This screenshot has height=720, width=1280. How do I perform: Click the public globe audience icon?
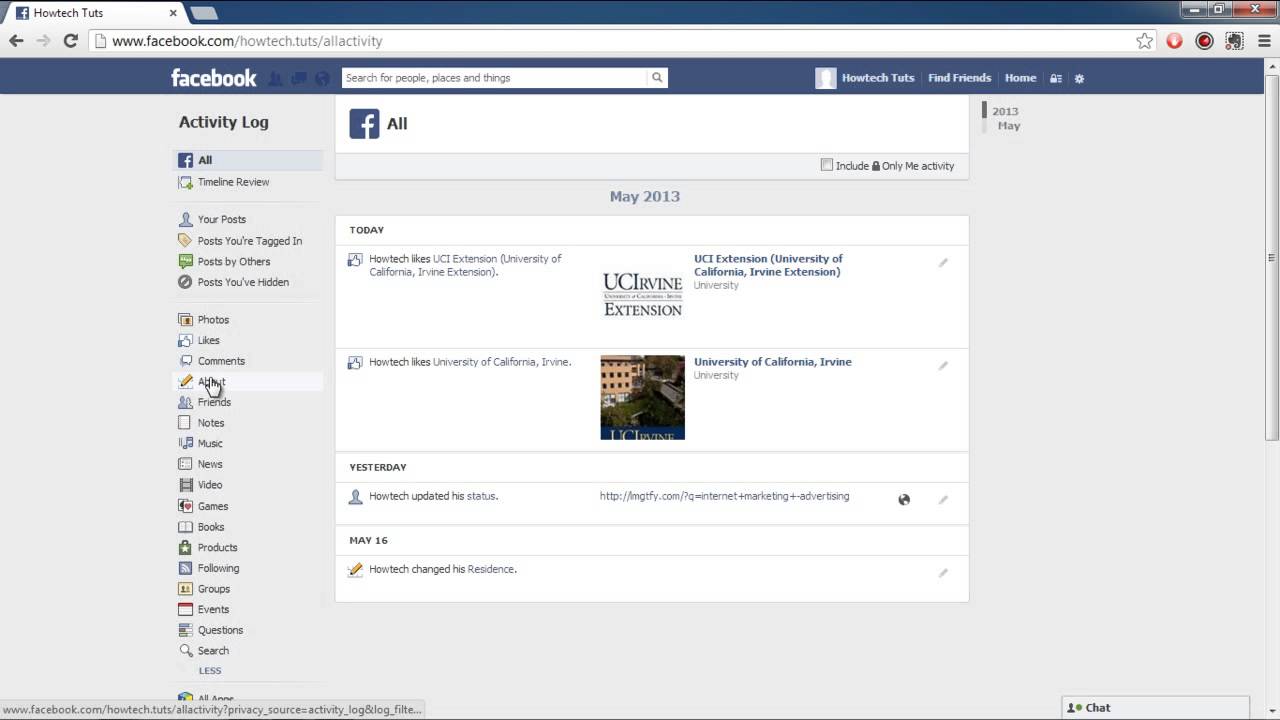pos(904,500)
